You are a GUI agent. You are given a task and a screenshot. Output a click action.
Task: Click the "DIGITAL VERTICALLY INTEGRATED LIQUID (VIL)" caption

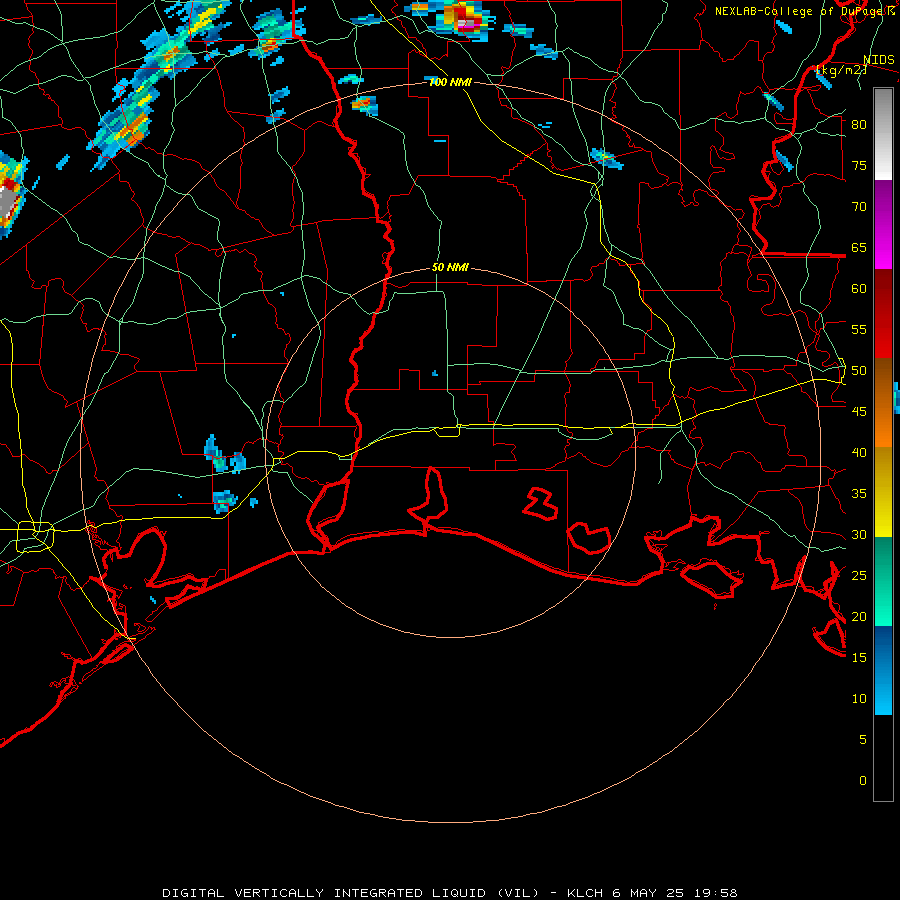click(x=351, y=893)
